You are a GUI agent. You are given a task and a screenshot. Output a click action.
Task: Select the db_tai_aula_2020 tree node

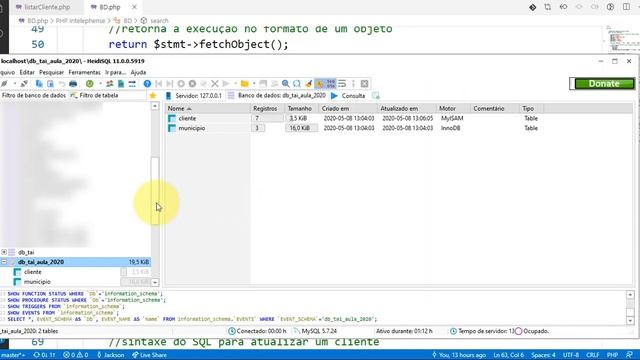[76, 262]
